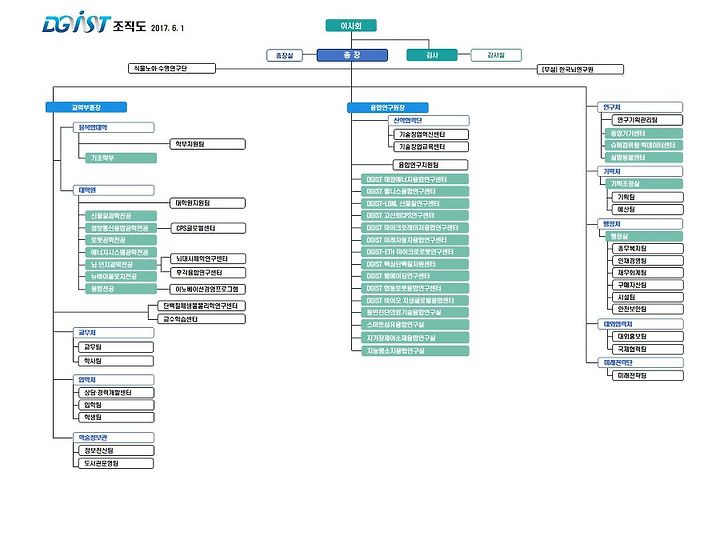Click the '학술정보관' section header
The height and width of the screenshot is (540, 720).
114,438
